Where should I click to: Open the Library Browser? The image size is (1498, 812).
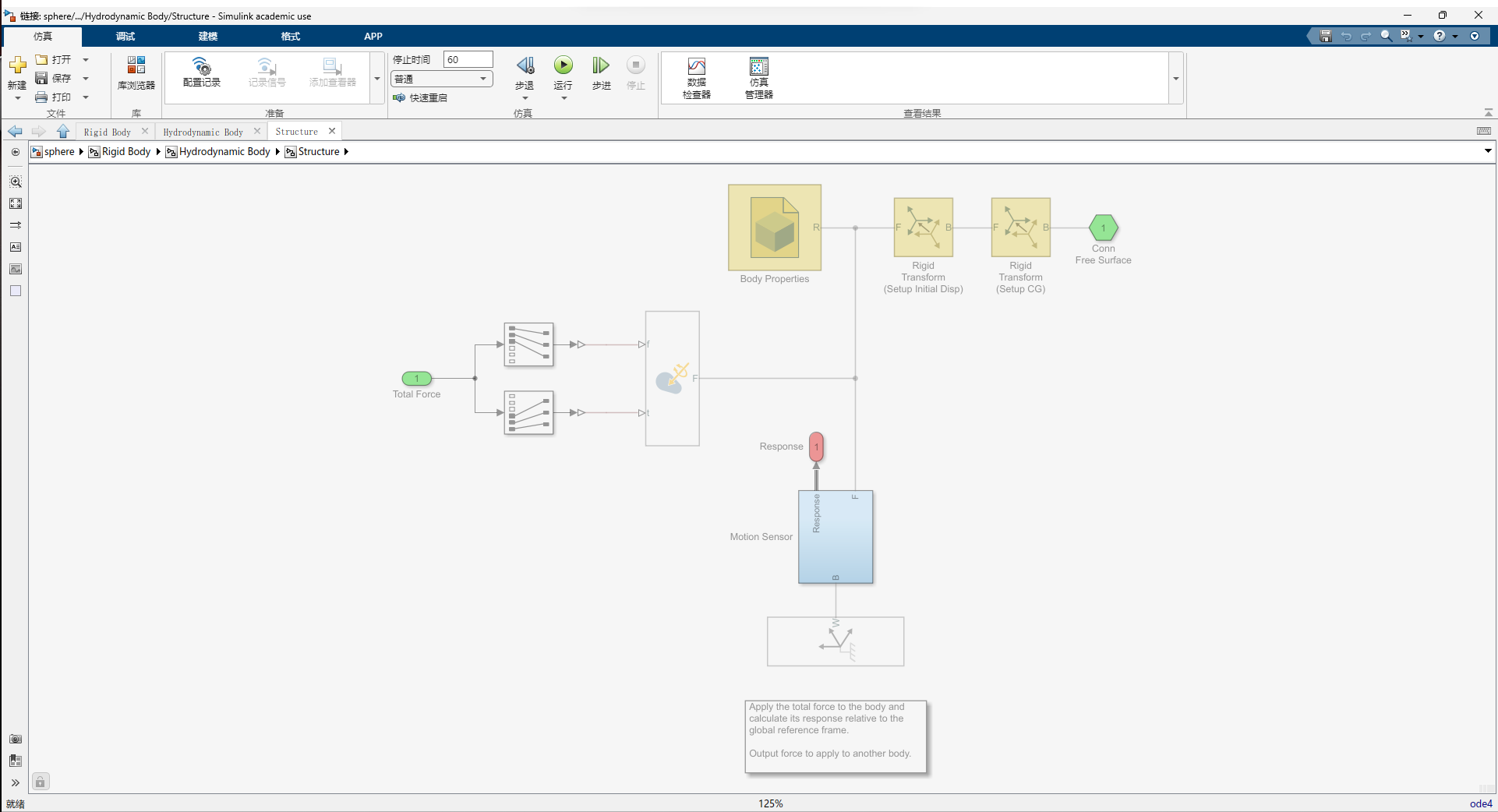(136, 76)
